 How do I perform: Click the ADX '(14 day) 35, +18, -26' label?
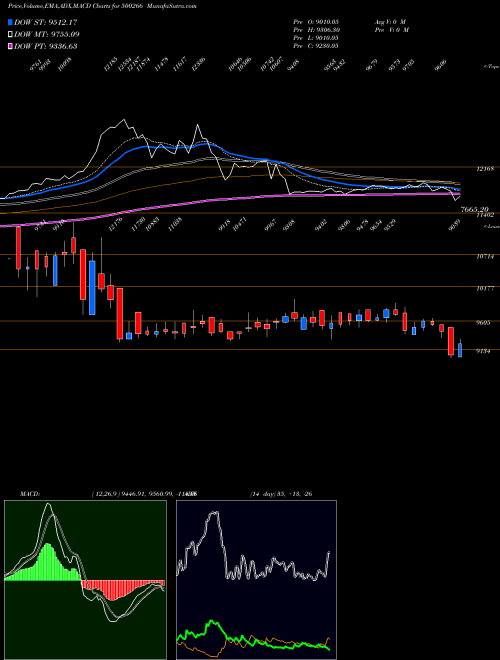[281, 494]
